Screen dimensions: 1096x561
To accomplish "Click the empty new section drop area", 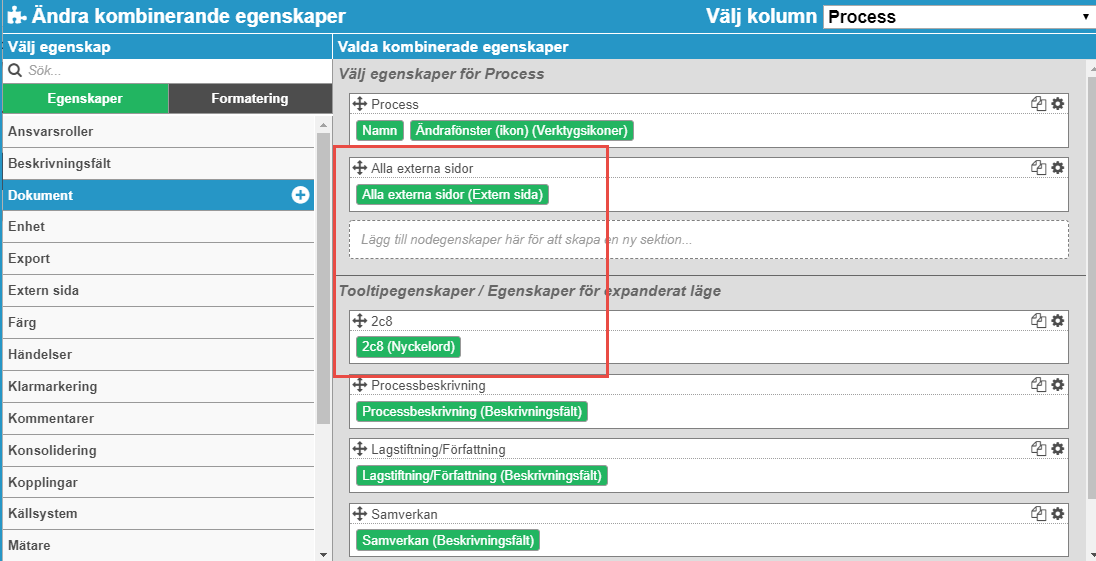I will (709, 240).
